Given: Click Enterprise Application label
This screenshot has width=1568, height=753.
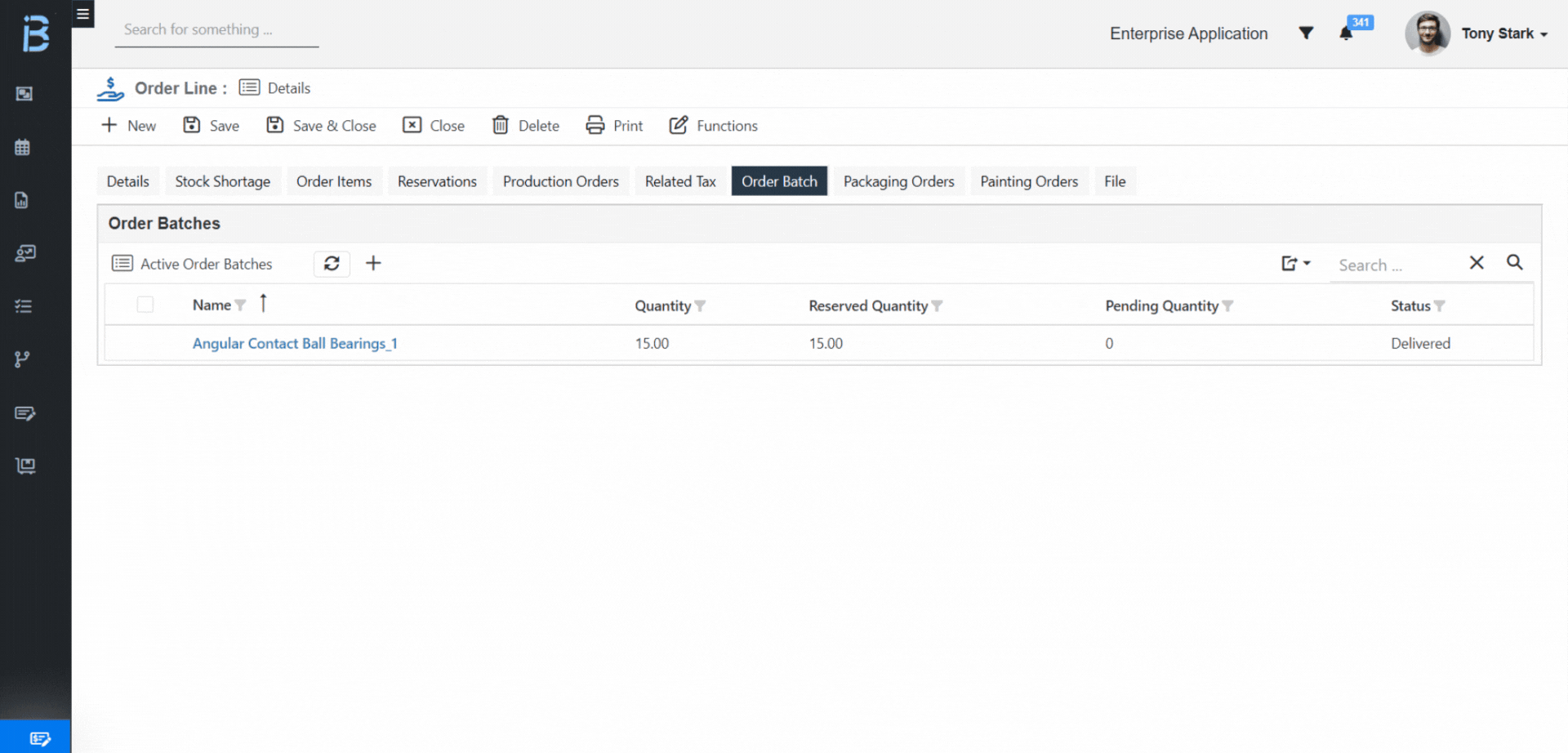Looking at the screenshot, I should 1189,33.
